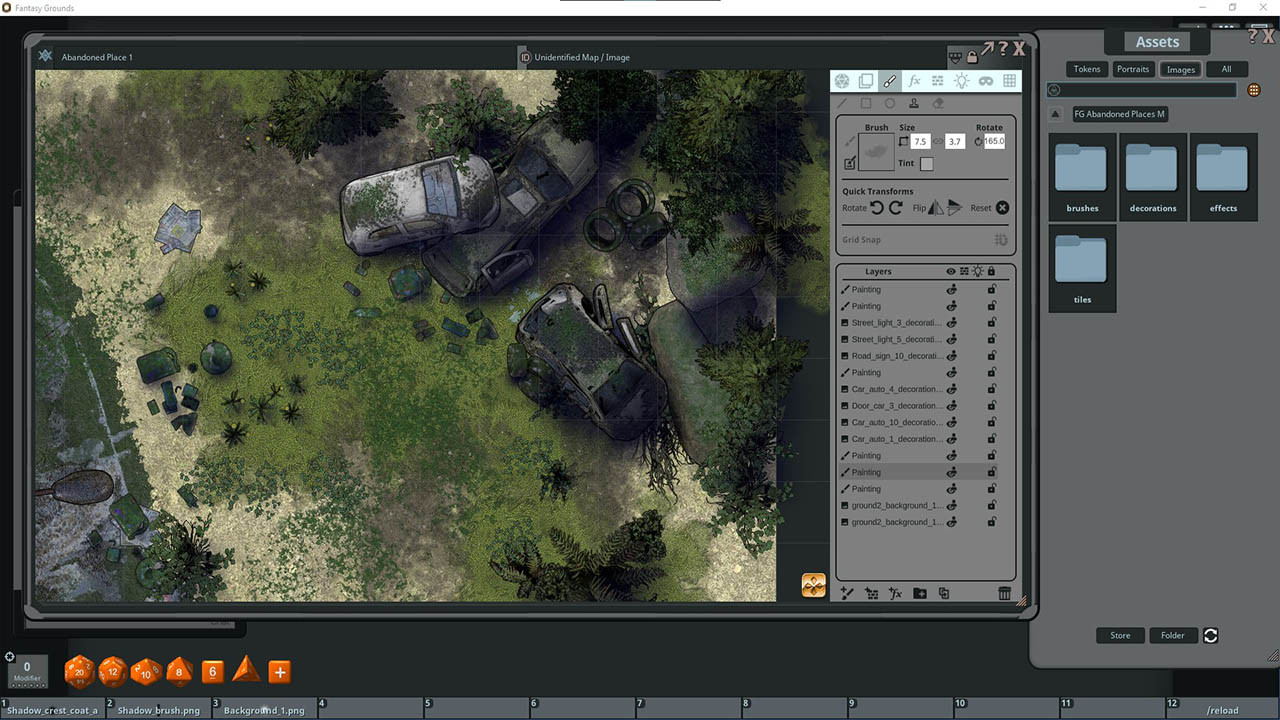This screenshot has width=1280, height=720.
Task: Switch to the Tokens tab
Action: pyautogui.click(x=1087, y=69)
